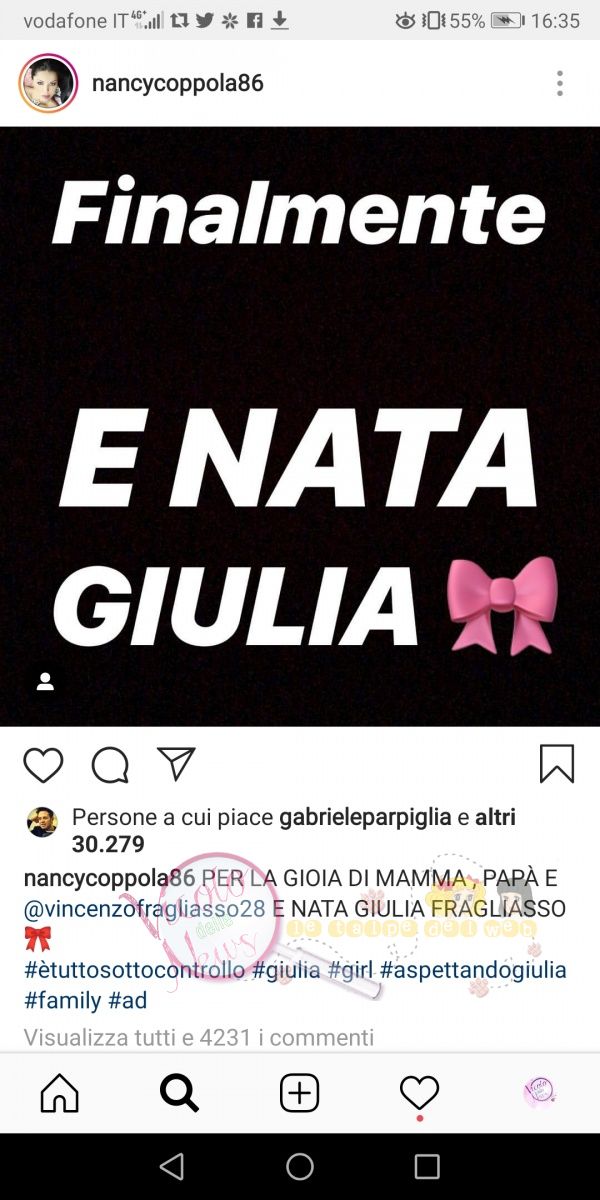Create new post with plus icon
The height and width of the screenshot is (1200, 600).
pos(299,1093)
